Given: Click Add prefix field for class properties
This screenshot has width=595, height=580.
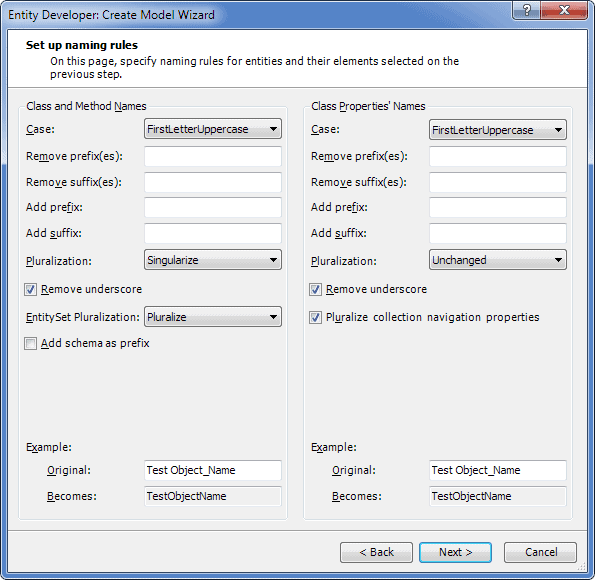Looking at the screenshot, I should coord(498,207).
